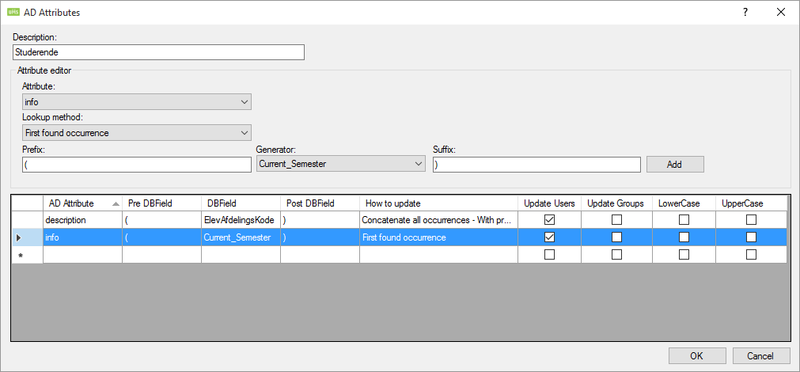This screenshot has height=372, width=800.
Task: Click the Update Users column header
Action: [549, 203]
